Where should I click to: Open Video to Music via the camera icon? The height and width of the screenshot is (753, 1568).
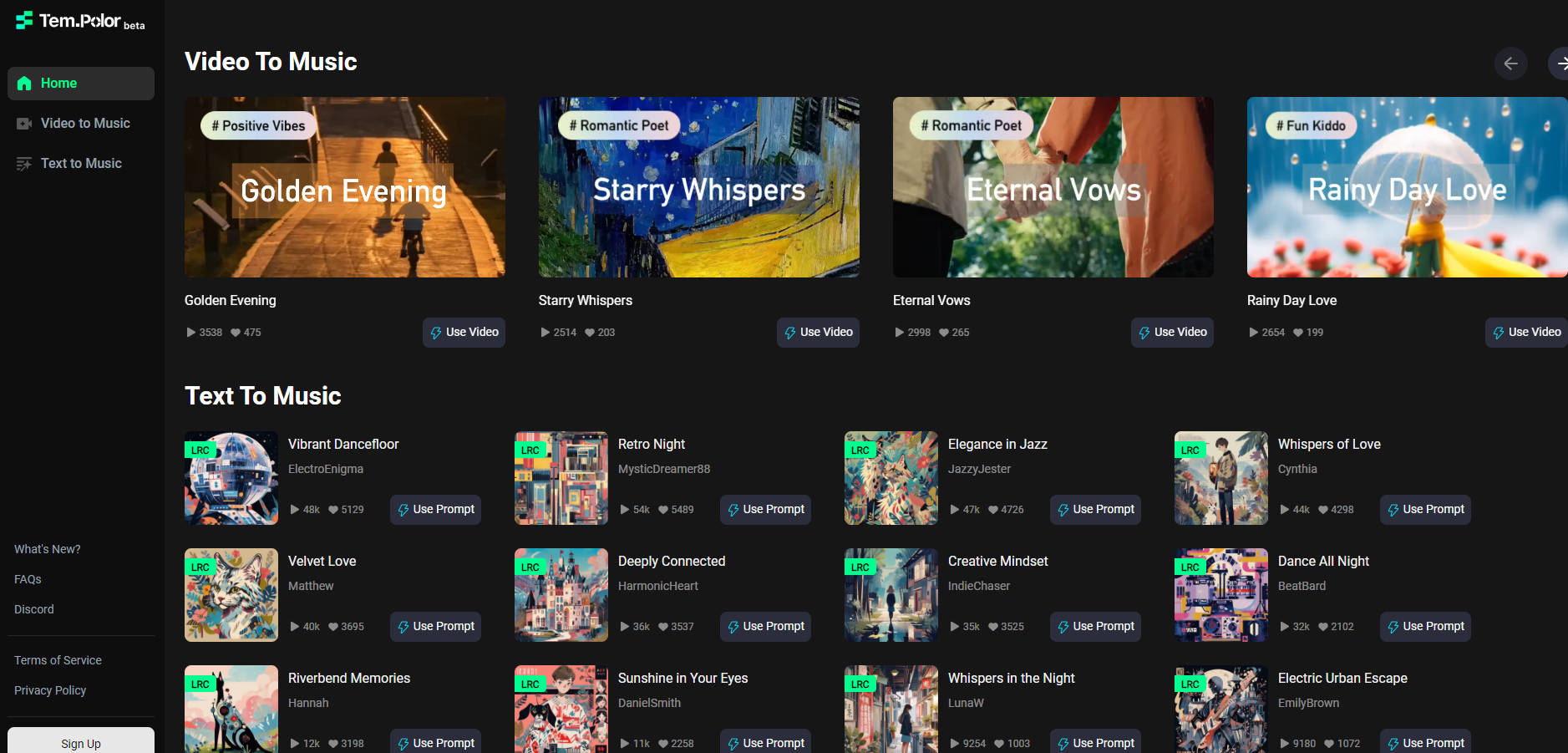(24, 123)
